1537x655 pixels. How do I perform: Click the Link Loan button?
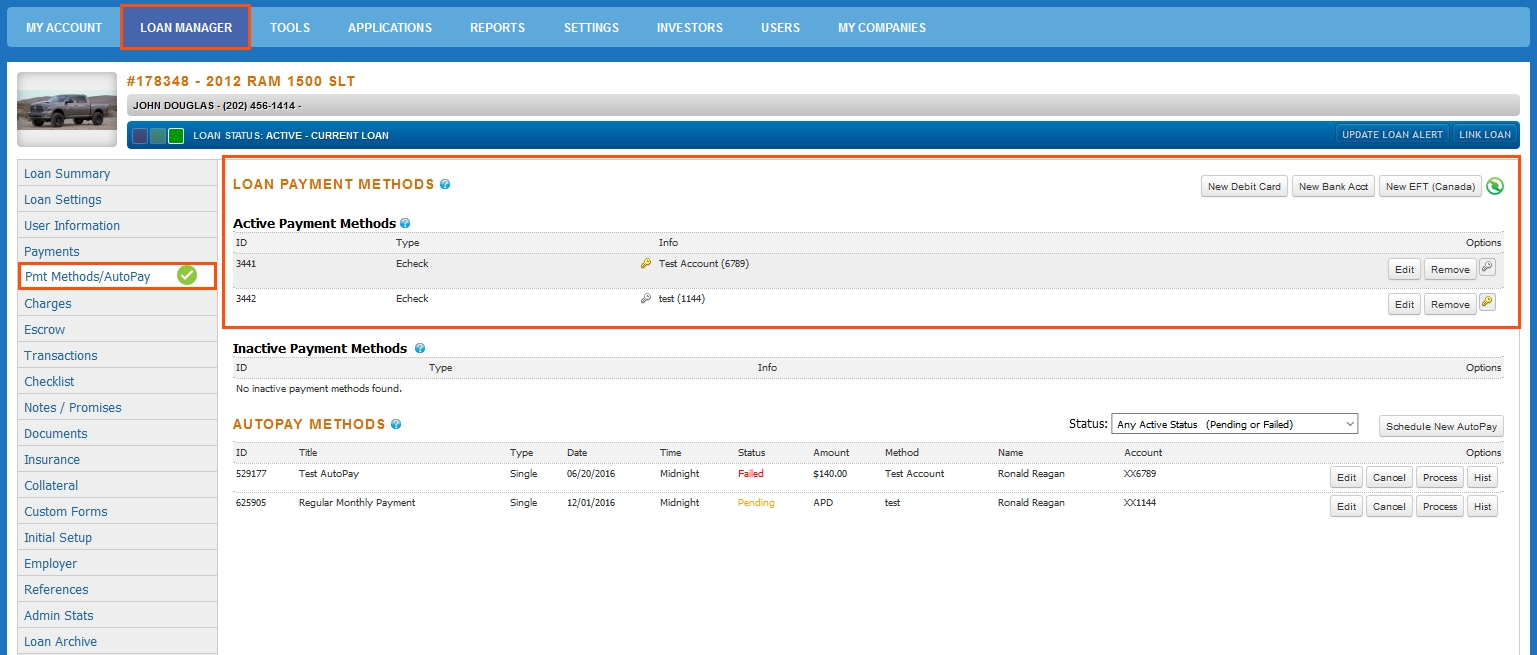(1485, 135)
